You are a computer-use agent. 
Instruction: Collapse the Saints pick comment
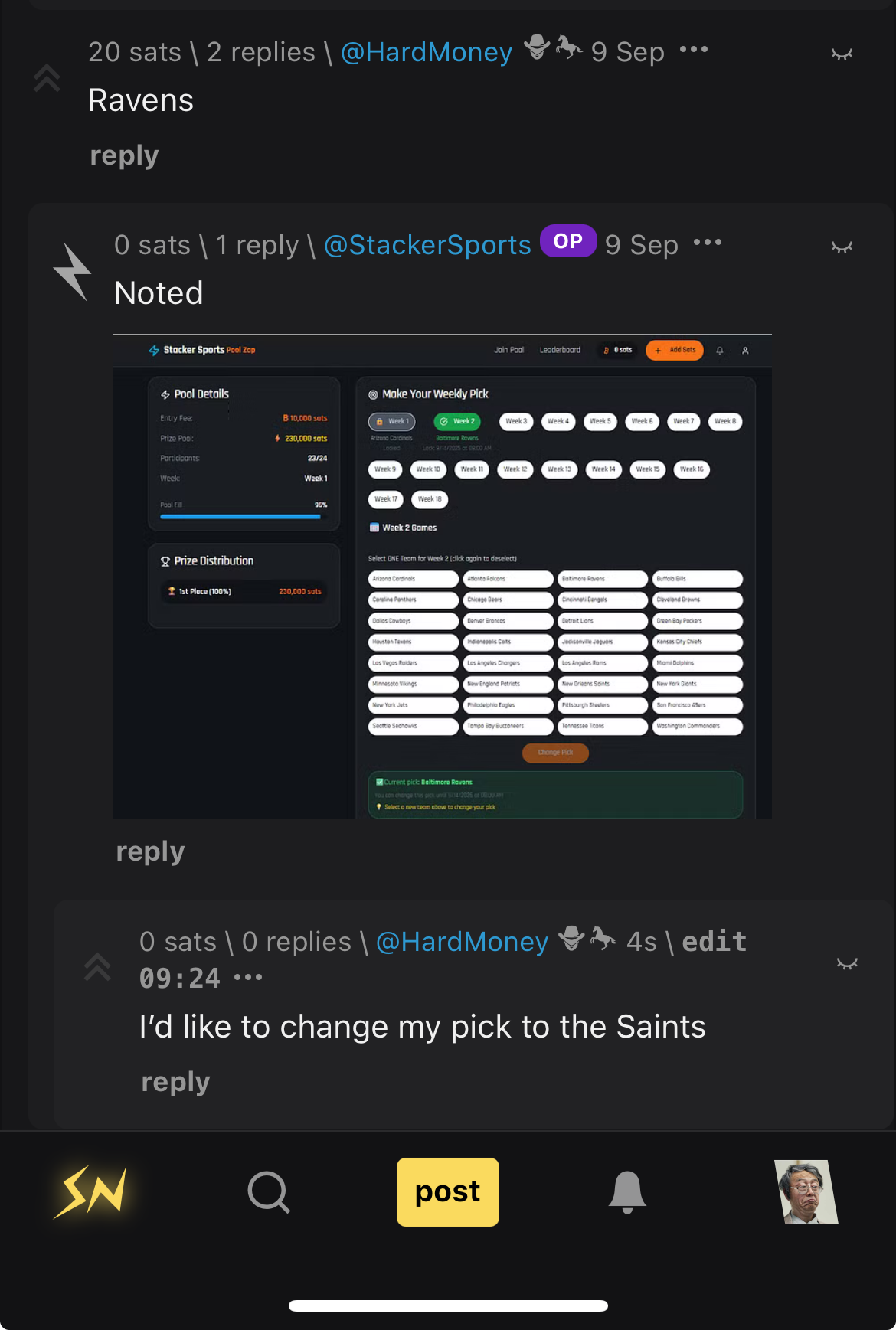point(847,963)
